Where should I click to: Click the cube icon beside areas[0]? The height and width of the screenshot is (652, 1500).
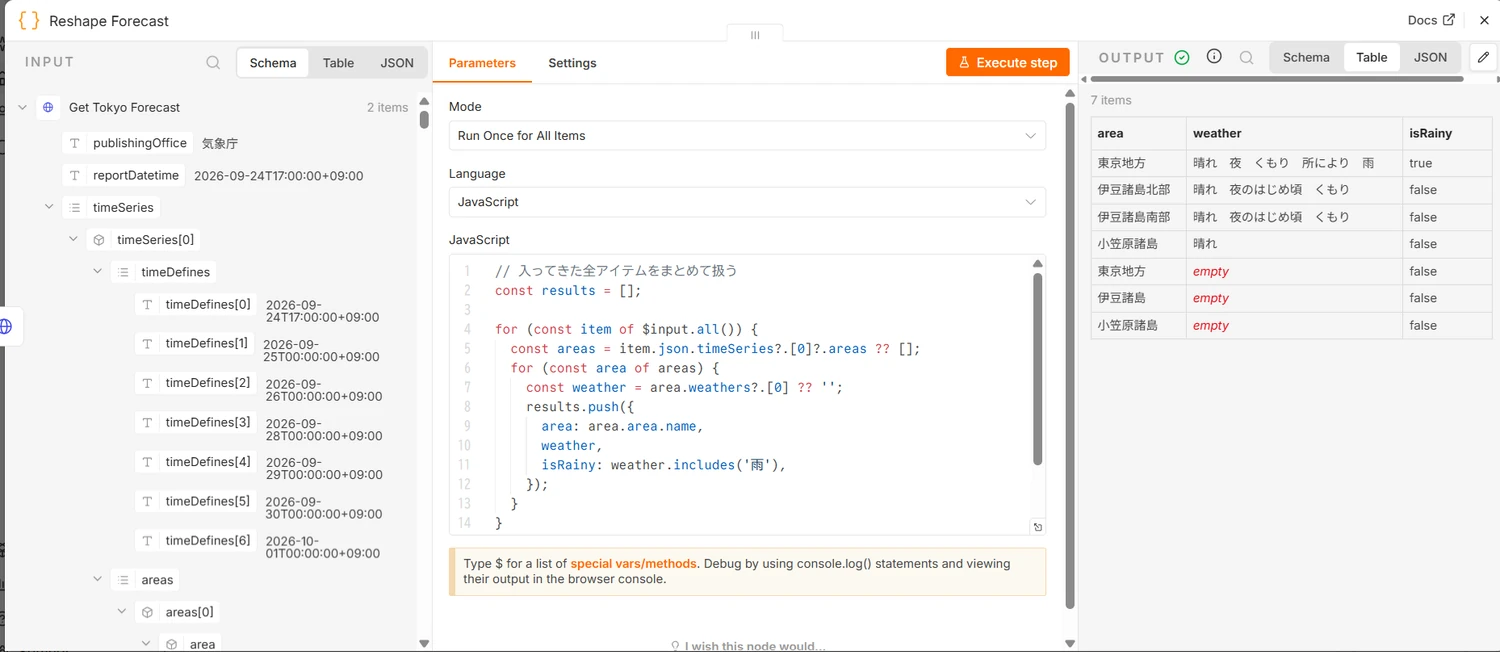pos(147,612)
